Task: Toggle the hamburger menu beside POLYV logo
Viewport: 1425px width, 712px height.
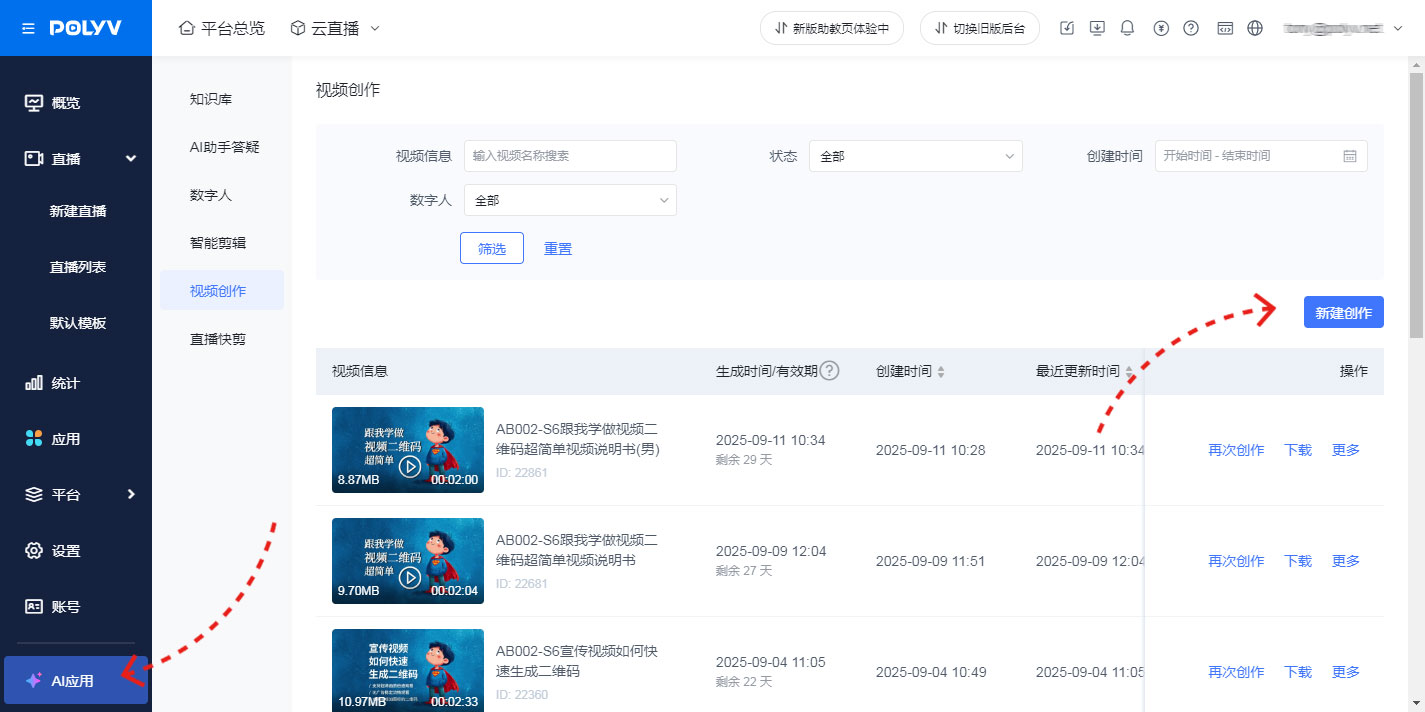Action: click(28, 28)
